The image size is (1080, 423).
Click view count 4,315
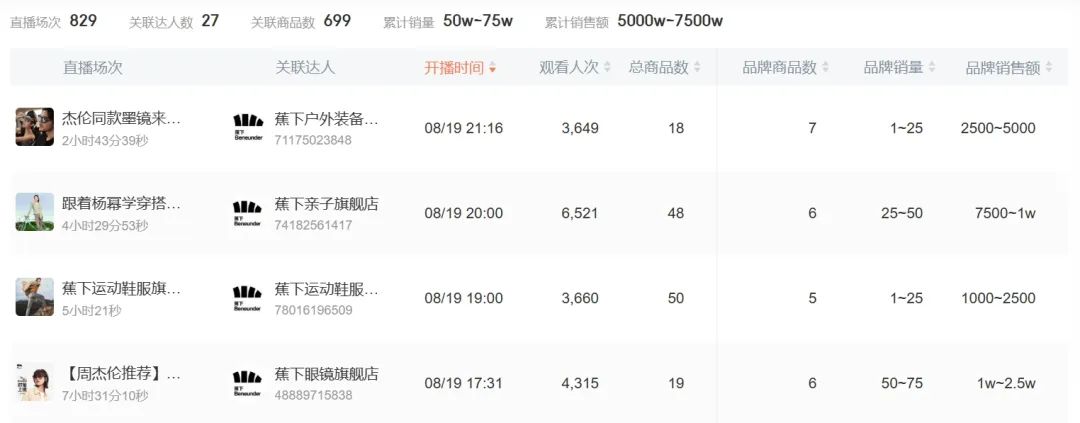(x=580, y=384)
